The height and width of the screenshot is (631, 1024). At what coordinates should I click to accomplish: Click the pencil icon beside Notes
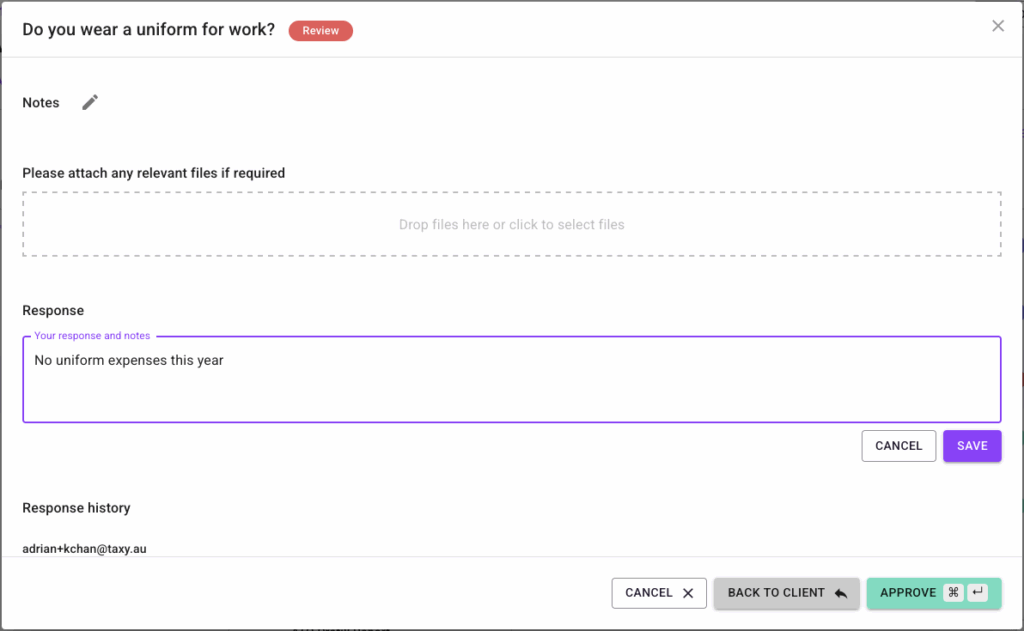coord(90,102)
